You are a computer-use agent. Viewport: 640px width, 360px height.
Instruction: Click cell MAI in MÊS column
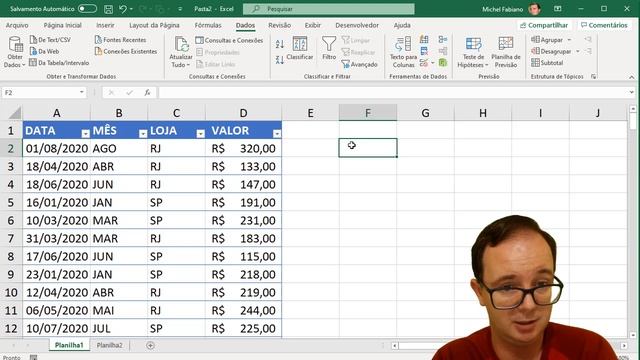[x=119, y=311]
